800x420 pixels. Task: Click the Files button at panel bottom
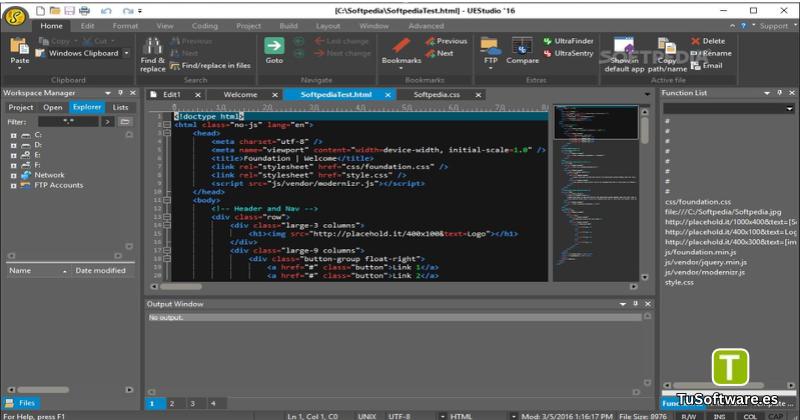[21, 403]
